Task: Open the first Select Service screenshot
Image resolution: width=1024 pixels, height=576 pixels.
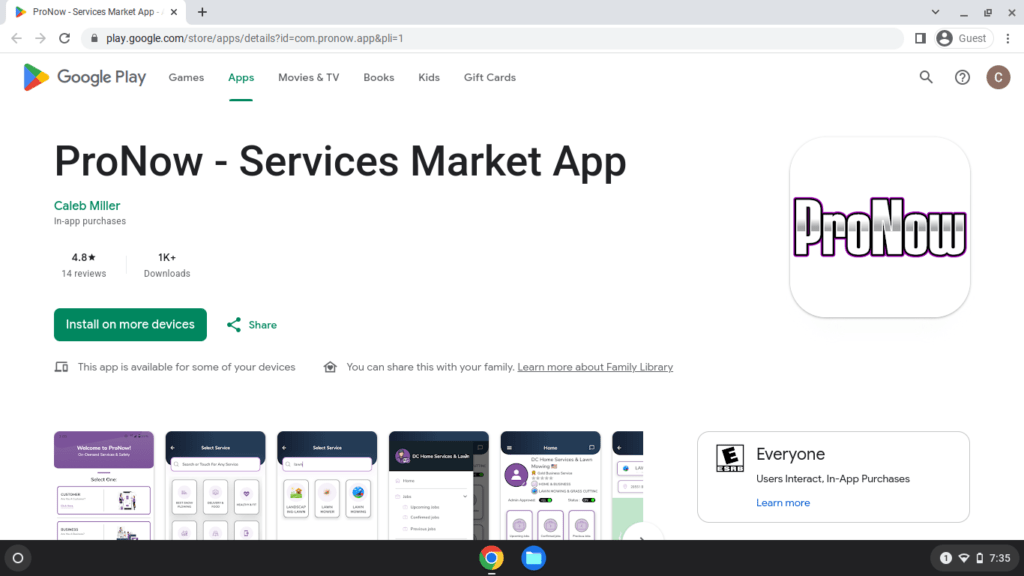Action: tap(216, 485)
